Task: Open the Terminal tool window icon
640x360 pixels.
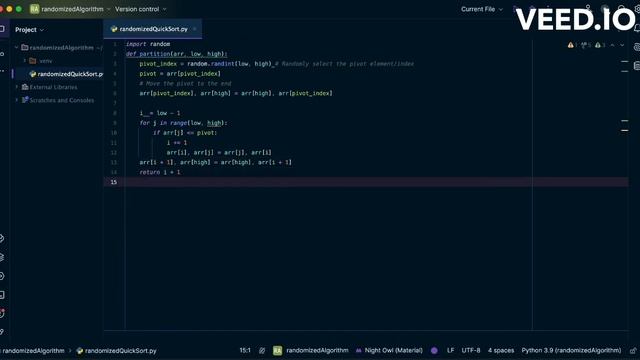Action: (2, 295)
